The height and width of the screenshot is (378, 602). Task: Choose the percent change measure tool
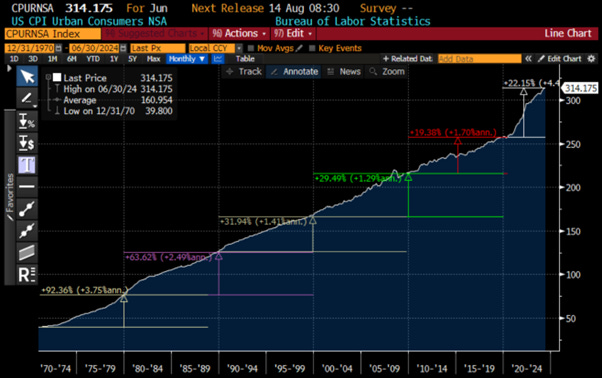point(27,121)
